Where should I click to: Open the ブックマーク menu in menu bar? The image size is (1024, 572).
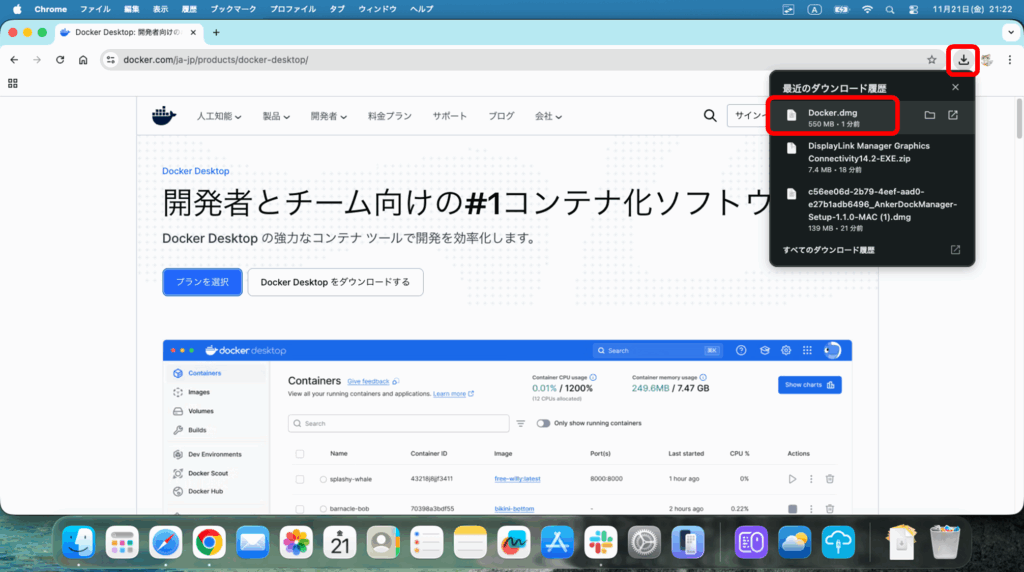234,9
